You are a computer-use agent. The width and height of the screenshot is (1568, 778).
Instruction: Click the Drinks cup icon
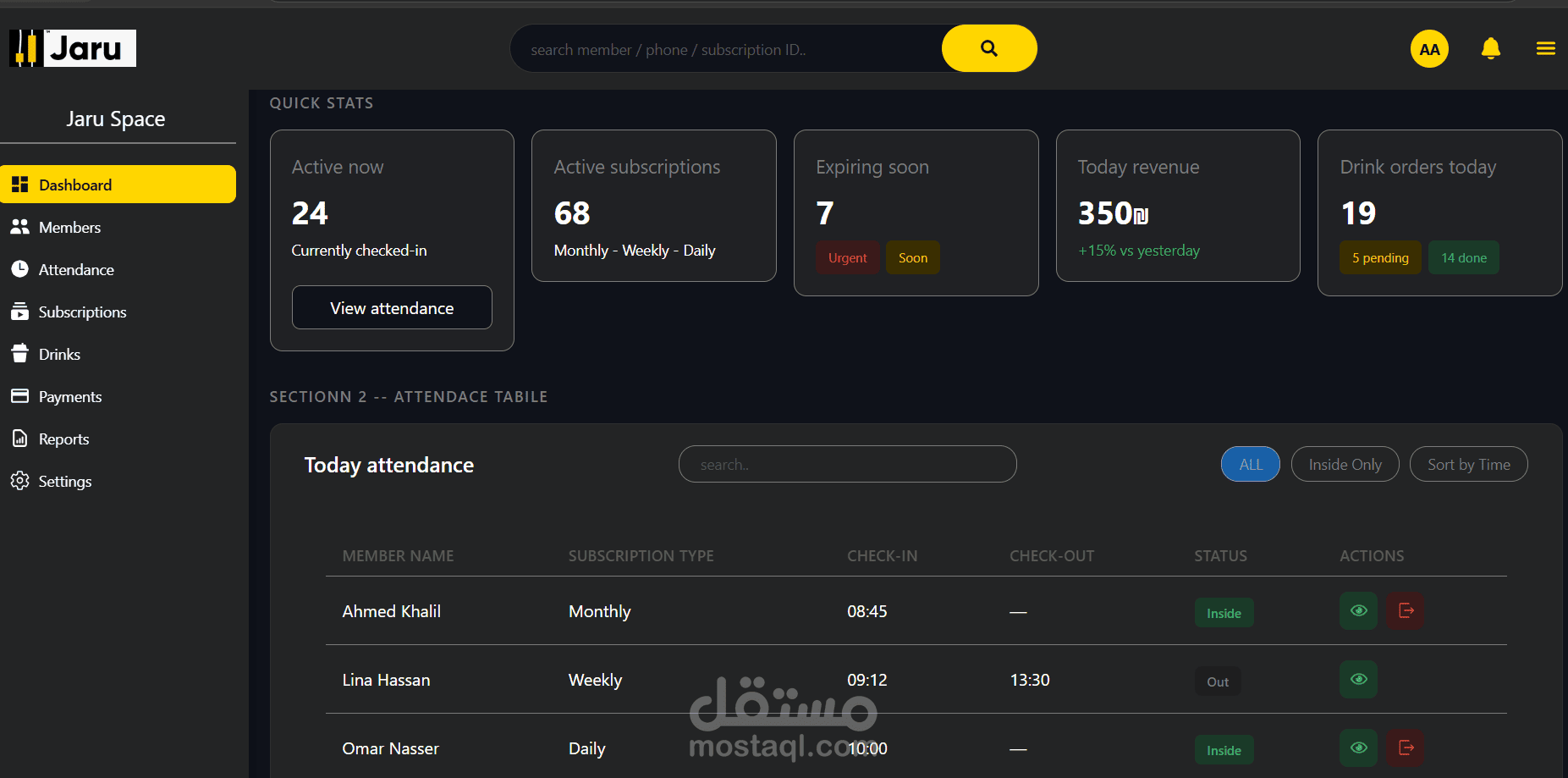coord(20,354)
